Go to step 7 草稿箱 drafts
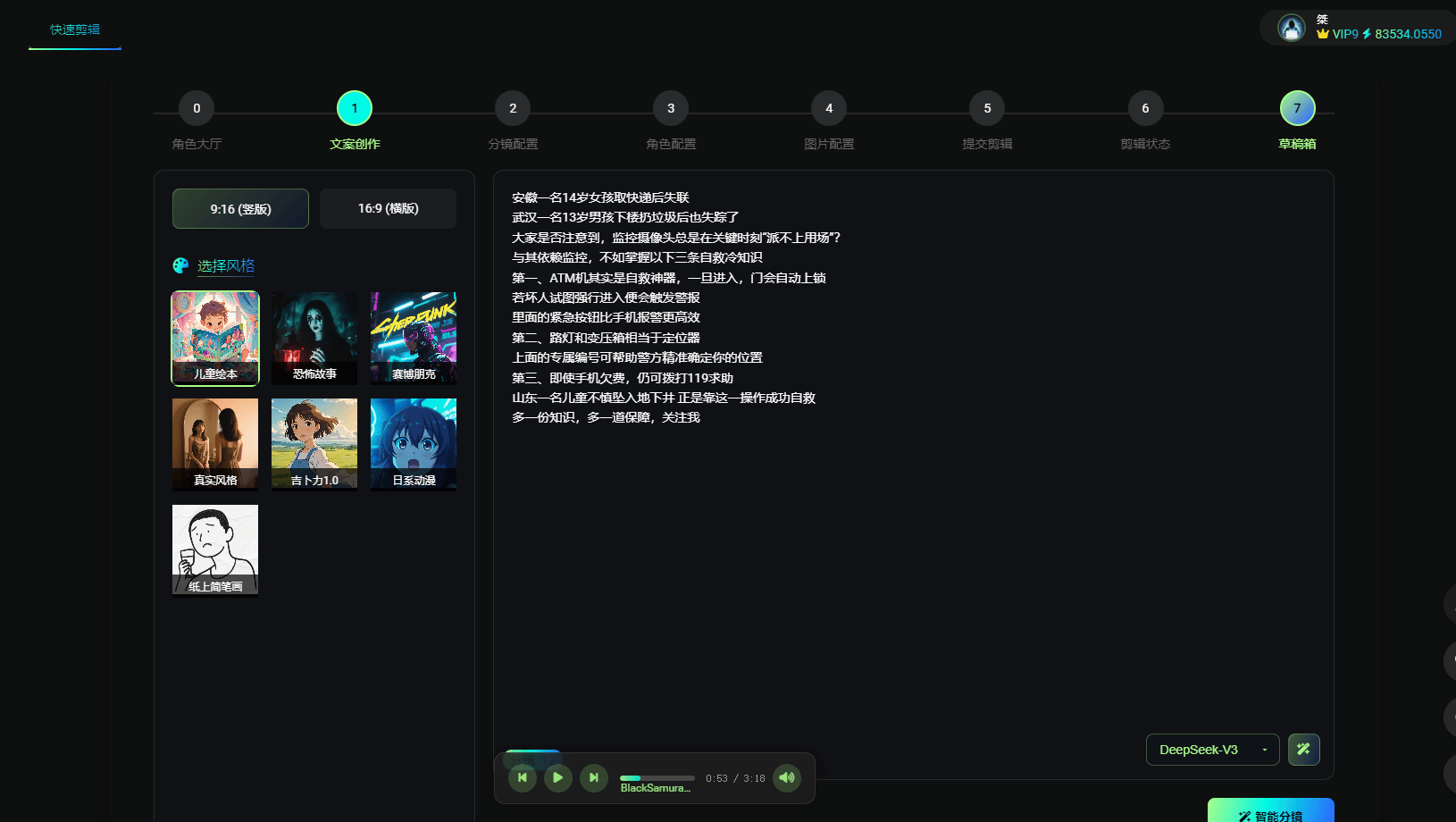 click(x=1297, y=109)
